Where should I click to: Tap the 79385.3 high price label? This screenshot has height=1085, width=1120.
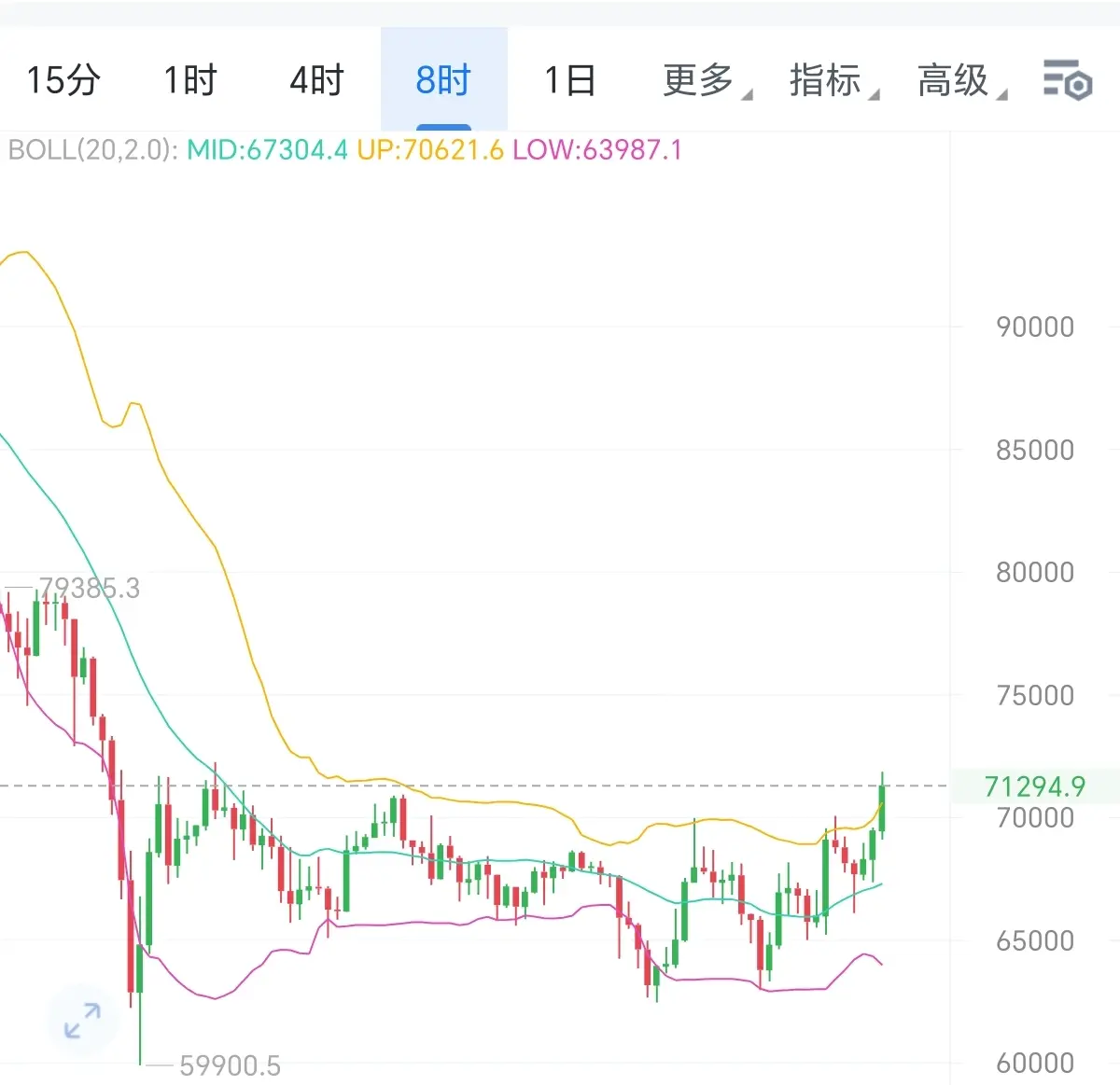(x=90, y=588)
